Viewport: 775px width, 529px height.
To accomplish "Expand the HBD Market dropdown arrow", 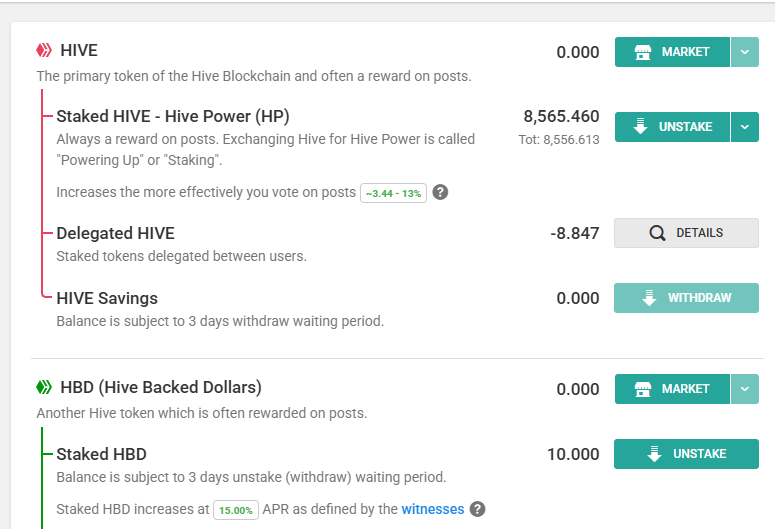I will pos(745,389).
